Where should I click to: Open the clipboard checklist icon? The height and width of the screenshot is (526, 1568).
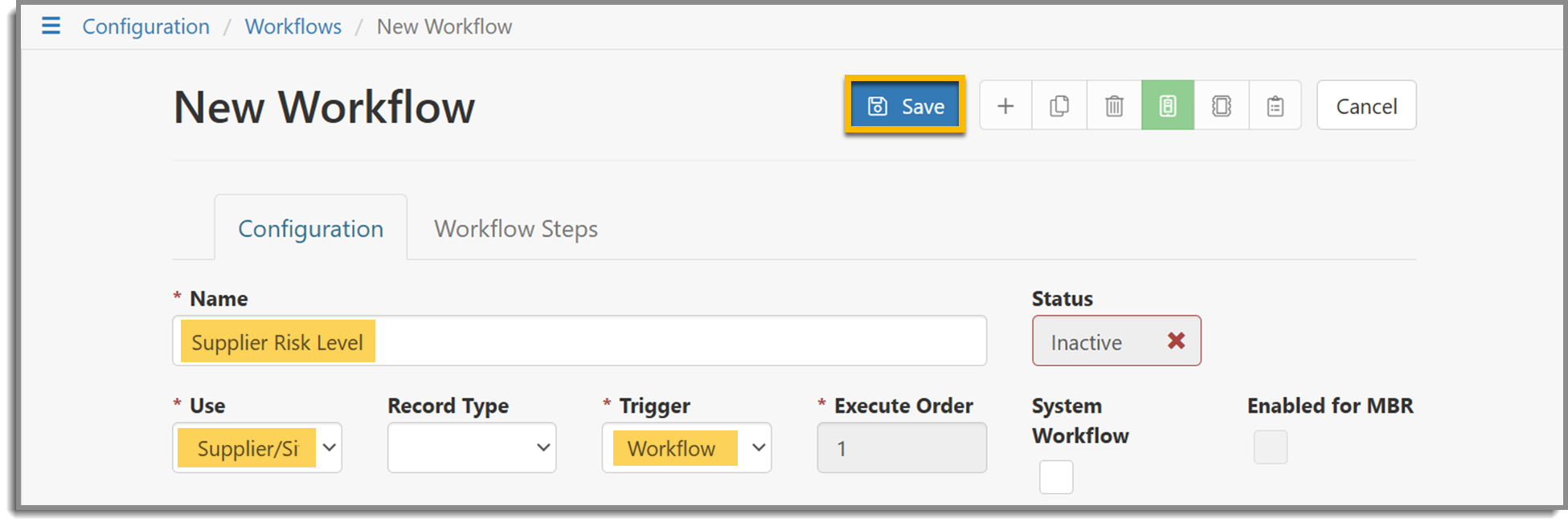click(x=1275, y=105)
